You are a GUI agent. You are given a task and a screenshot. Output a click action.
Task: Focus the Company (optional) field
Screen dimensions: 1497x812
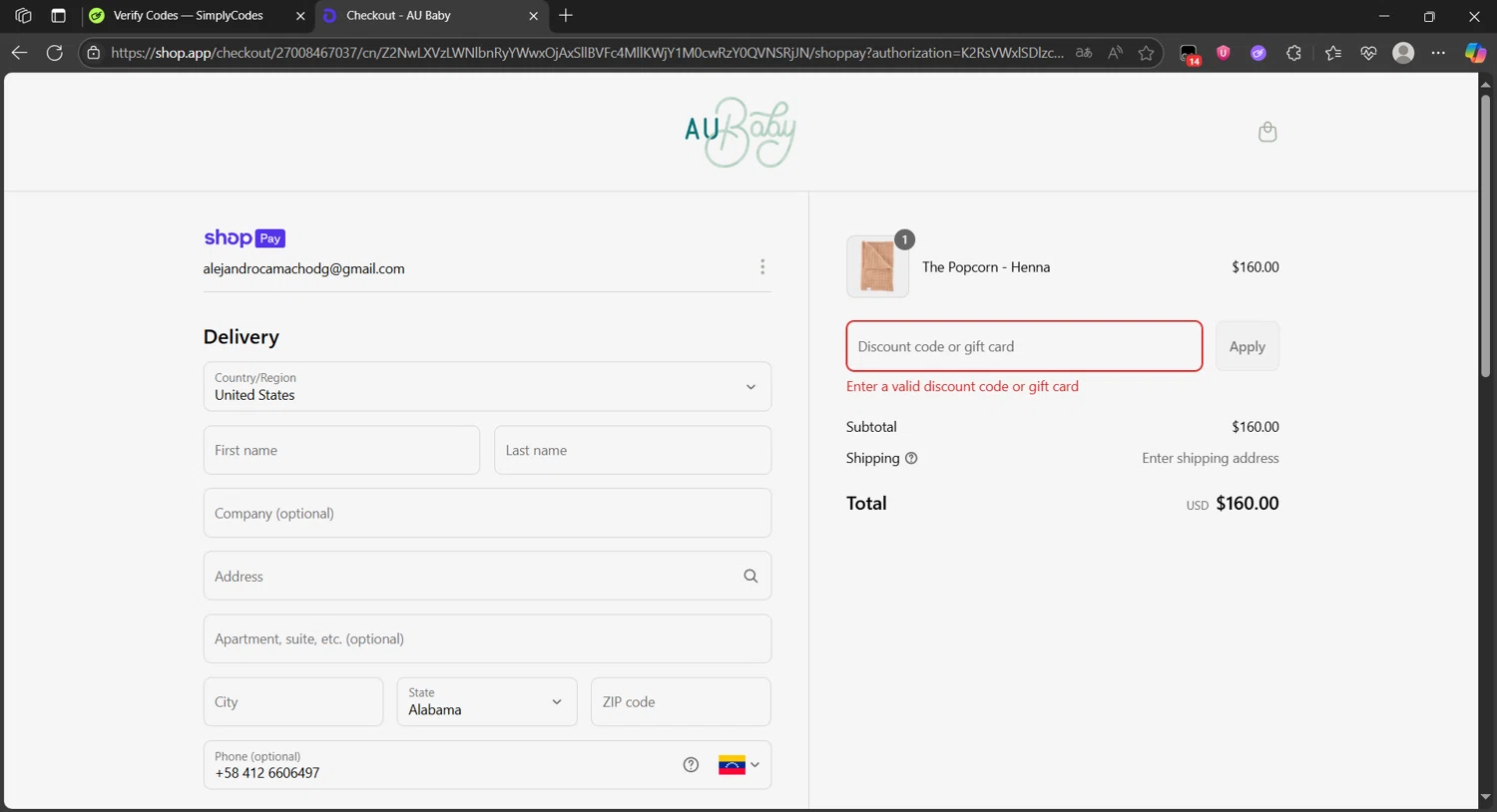tap(487, 514)
